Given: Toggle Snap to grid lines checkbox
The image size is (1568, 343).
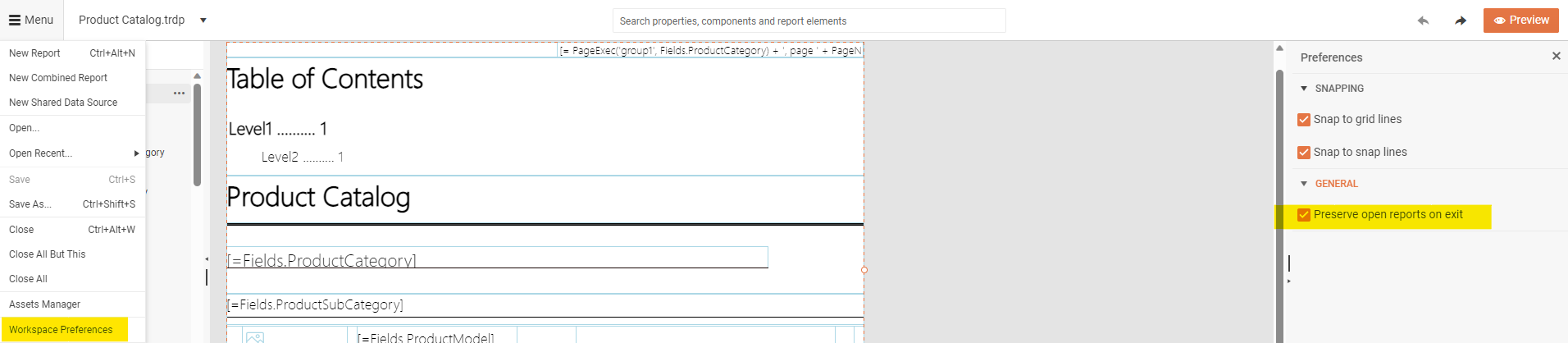Looking at the screenshot, I should pyautogui.click(x=1304, y=120).
